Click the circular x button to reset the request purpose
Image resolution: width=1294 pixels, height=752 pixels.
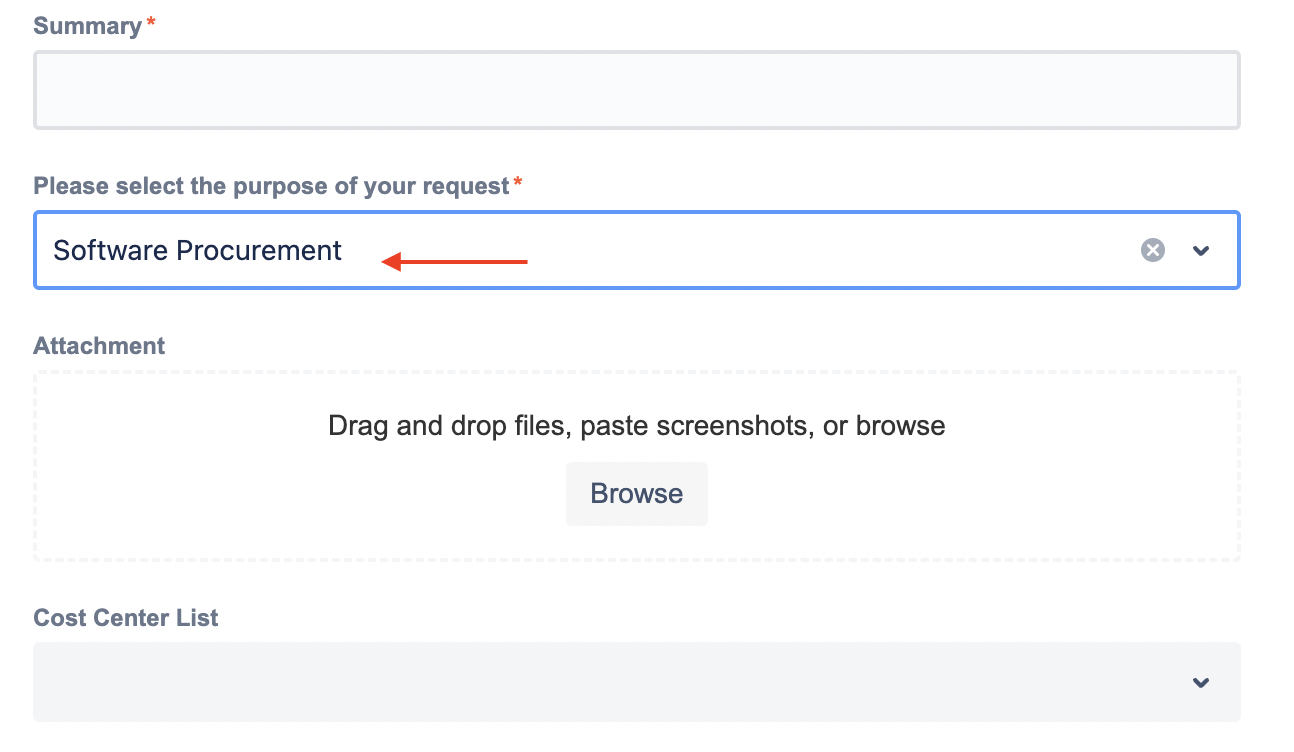1152,250
